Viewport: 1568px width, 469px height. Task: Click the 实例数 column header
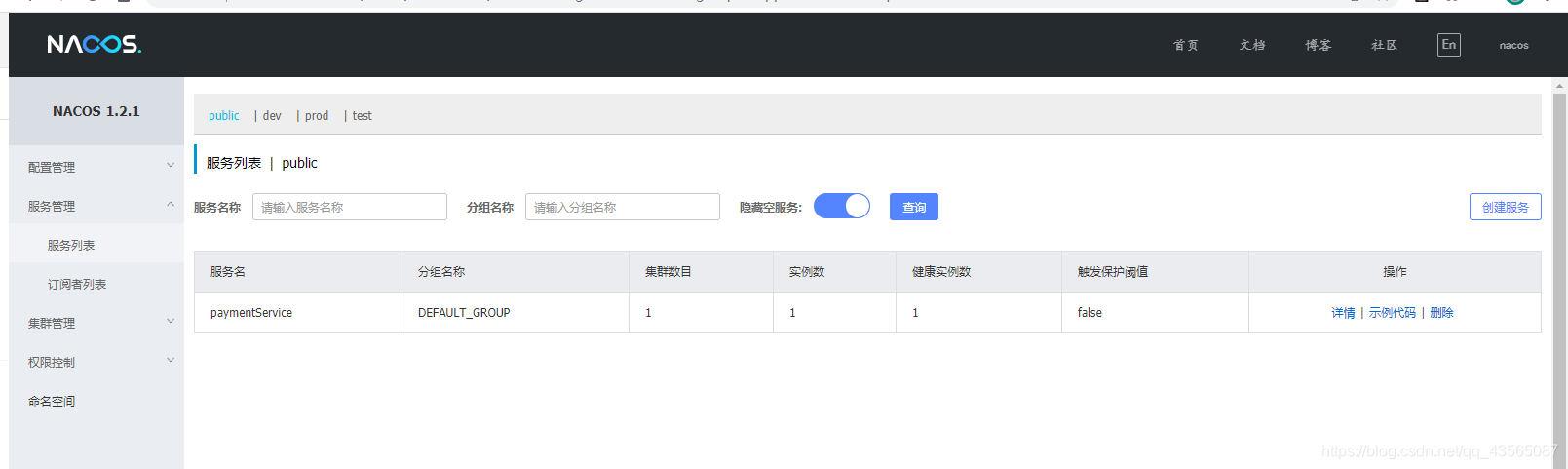click(x=834, y=272)
